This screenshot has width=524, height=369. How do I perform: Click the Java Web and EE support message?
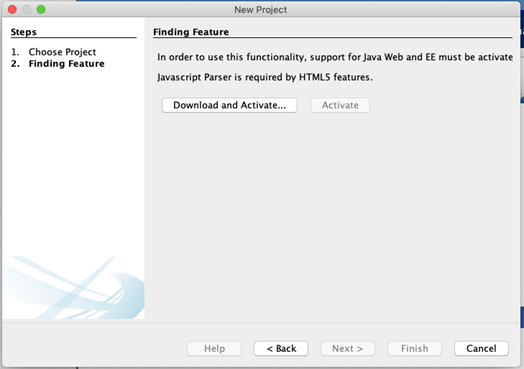click(335, 57)
